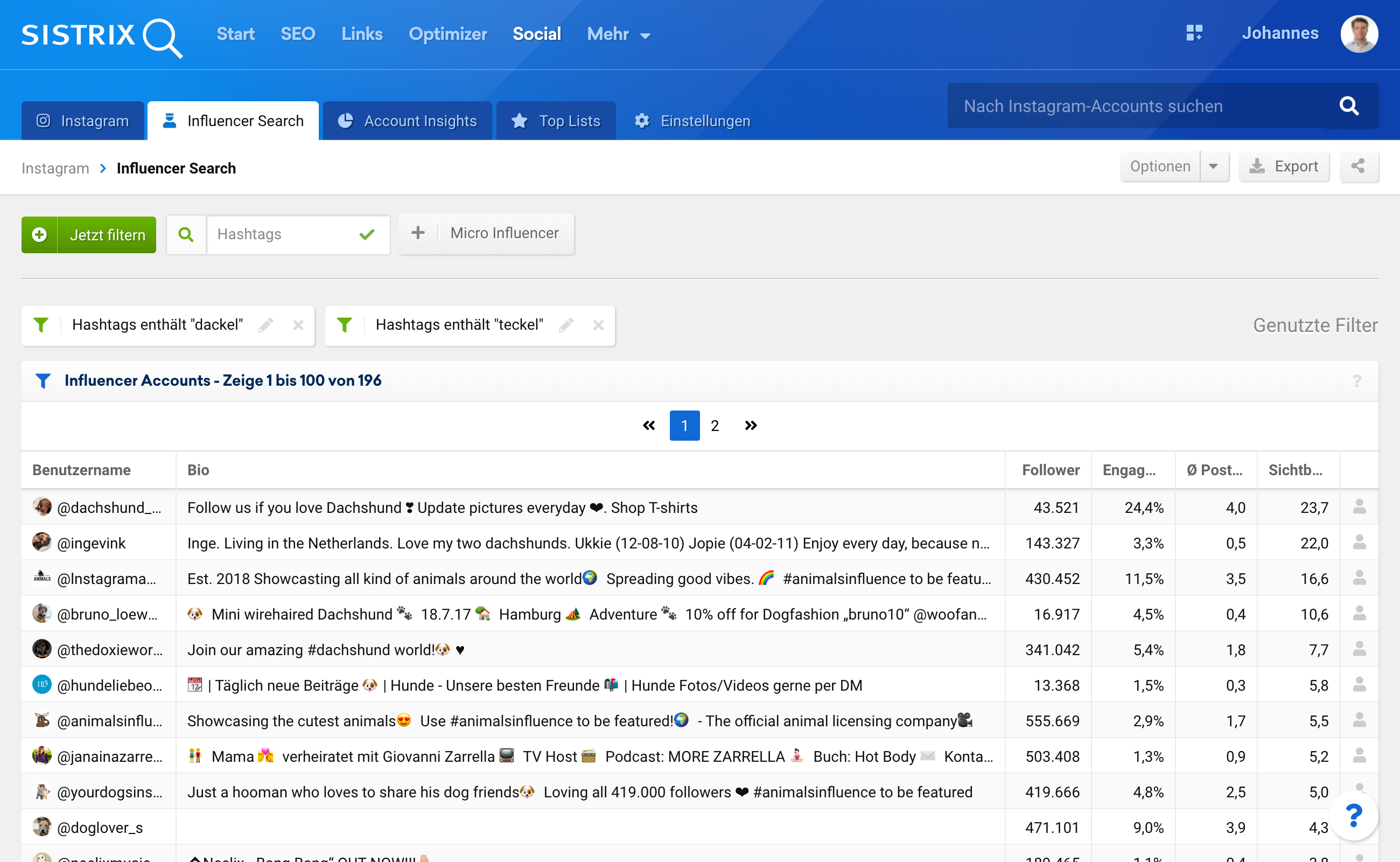Open the floating help question mark
This screenshot has width=1400, height=862.
pyautogui.click(x=1353, y=816)
